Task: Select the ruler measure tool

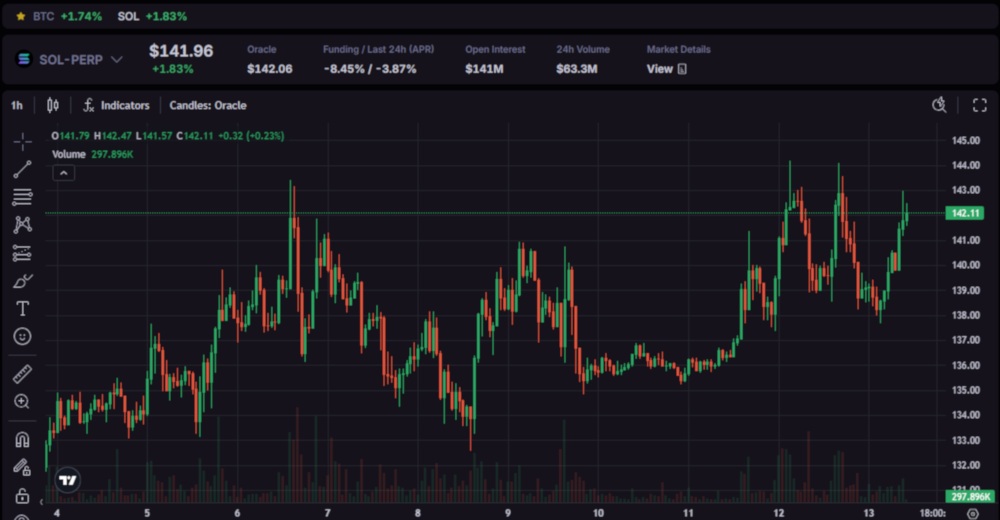Action: (22, 374)
